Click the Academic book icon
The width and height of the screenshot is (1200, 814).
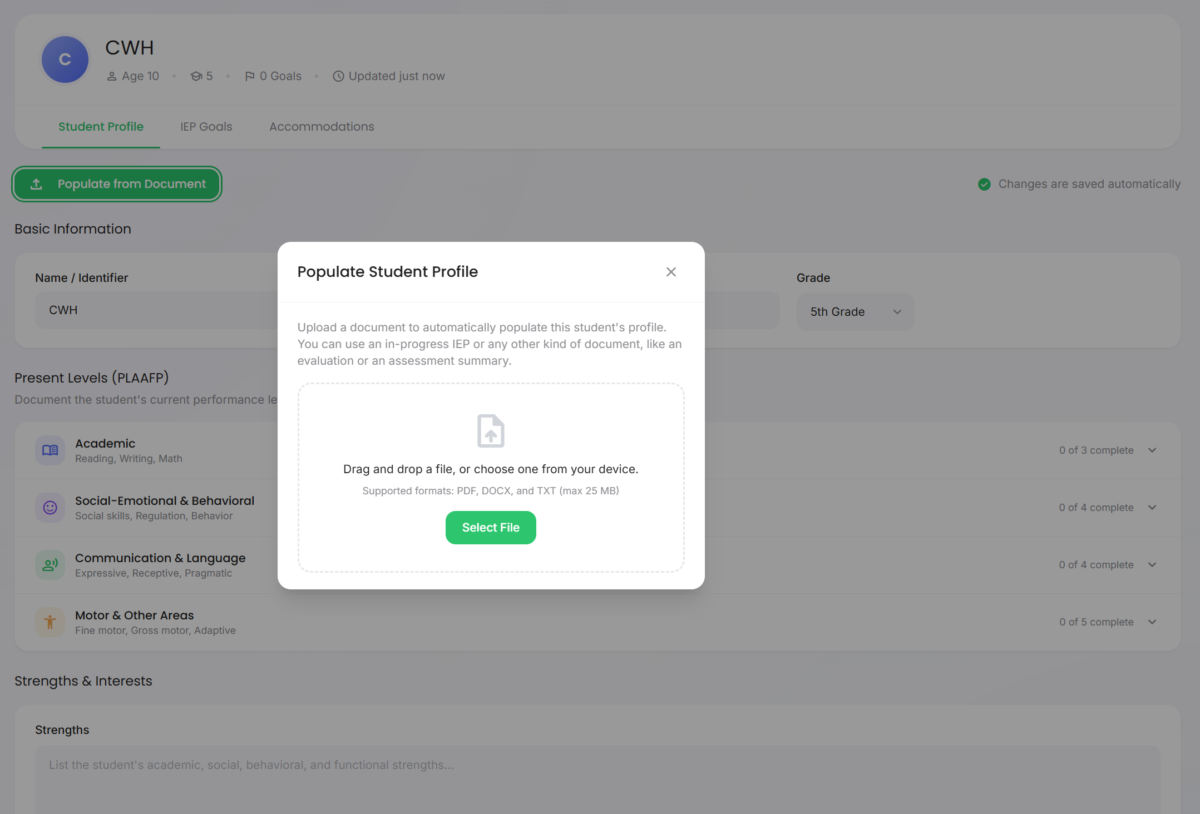click(50, 451)
